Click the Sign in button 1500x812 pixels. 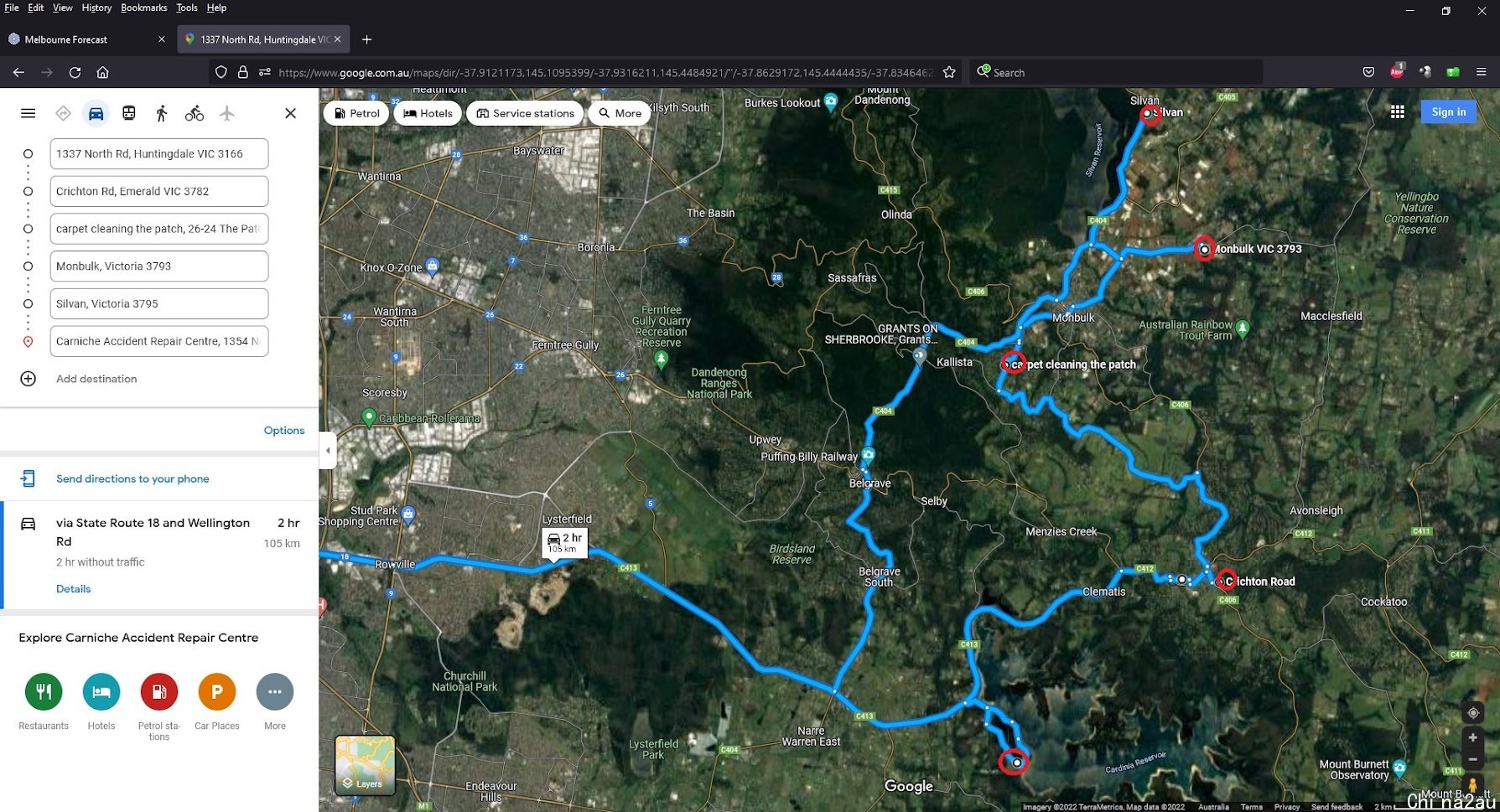tap(1449, 111)
